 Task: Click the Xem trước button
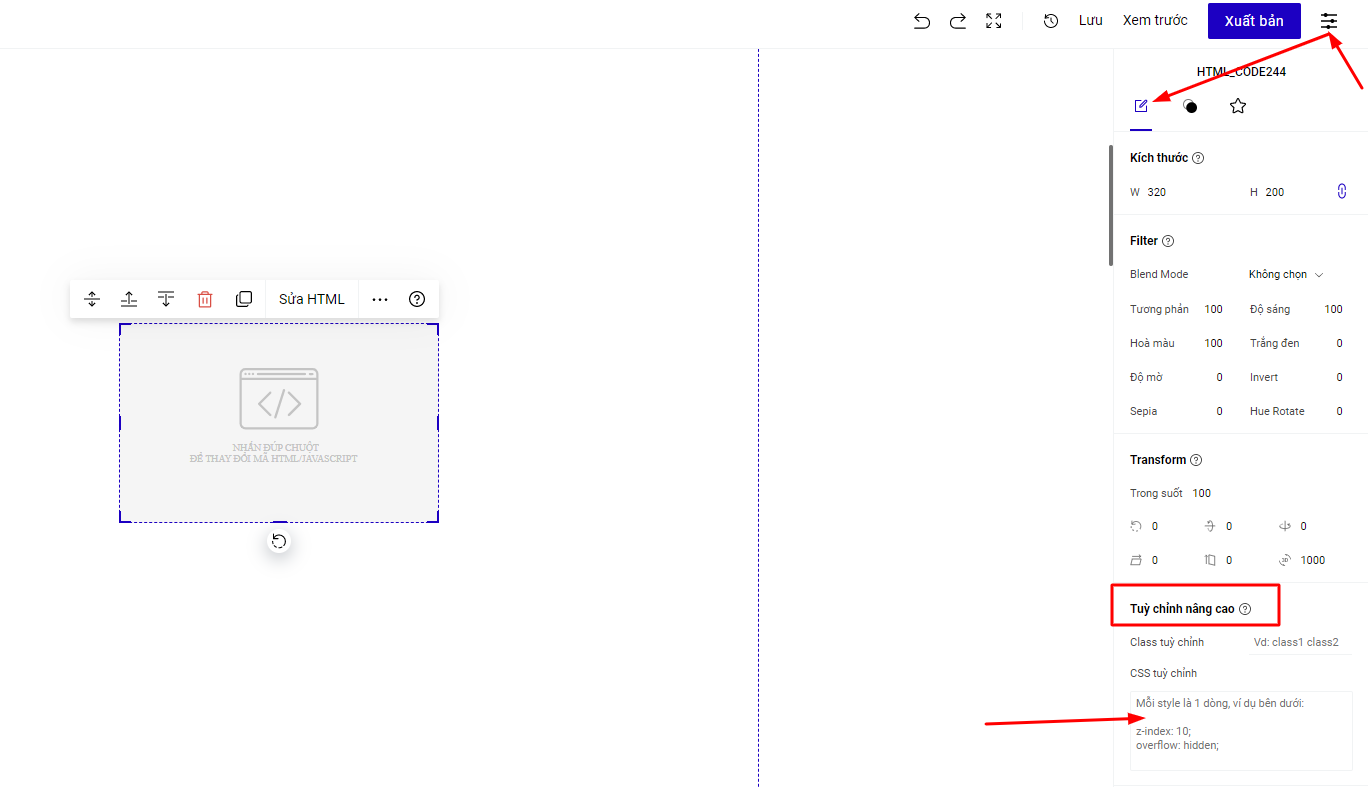[x=1155, y=21]
